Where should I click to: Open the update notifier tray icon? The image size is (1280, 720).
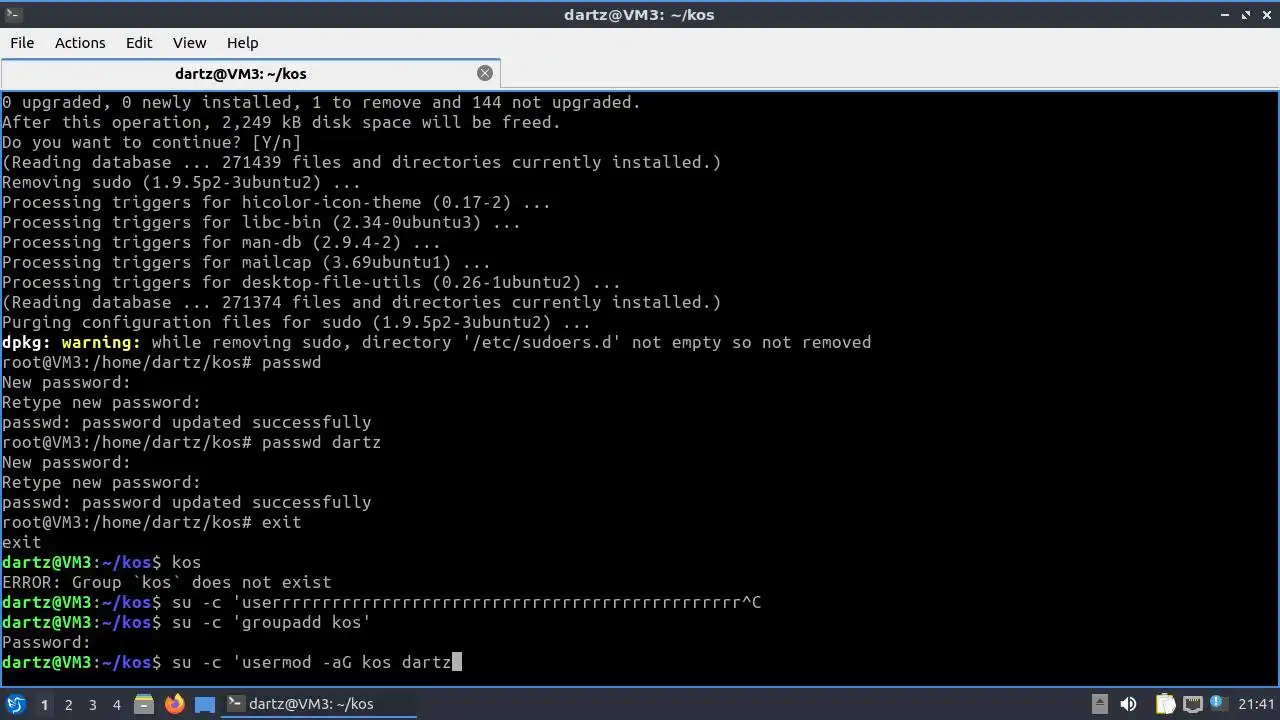point(1219,704)
